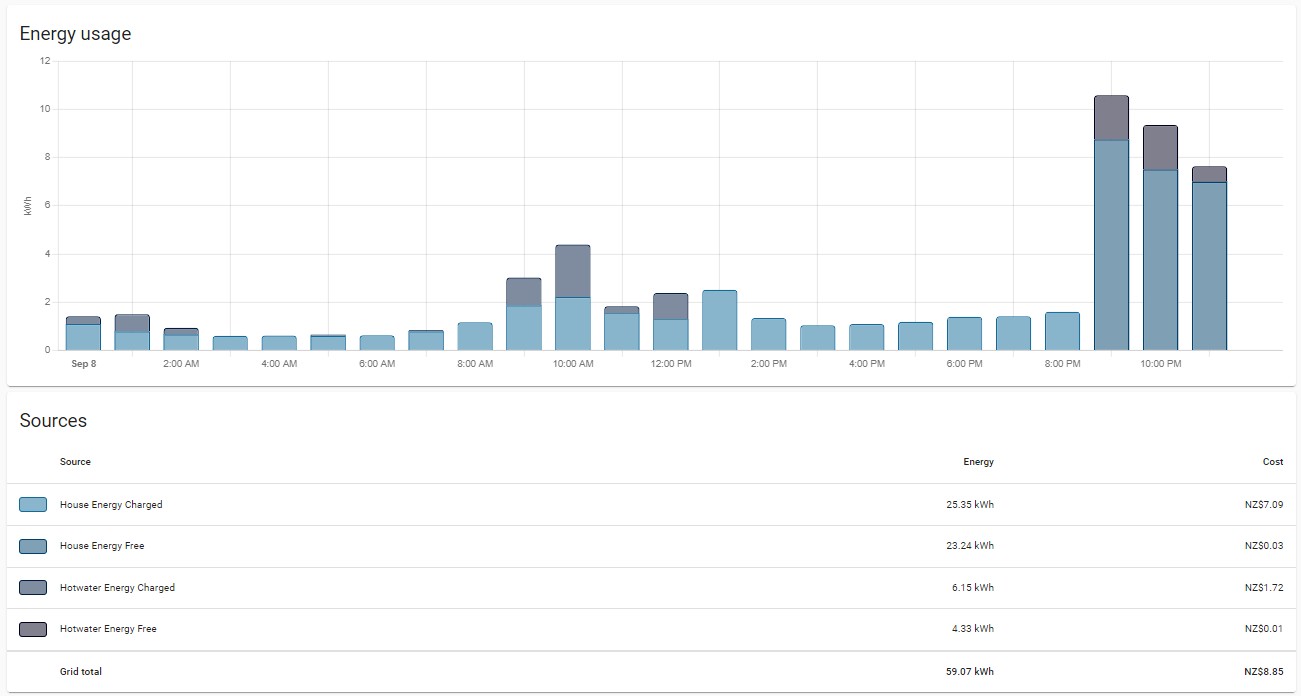
Task: Click the bar above the 6:00 PM label
Action: pyautogui.click(x=964, y=334)
